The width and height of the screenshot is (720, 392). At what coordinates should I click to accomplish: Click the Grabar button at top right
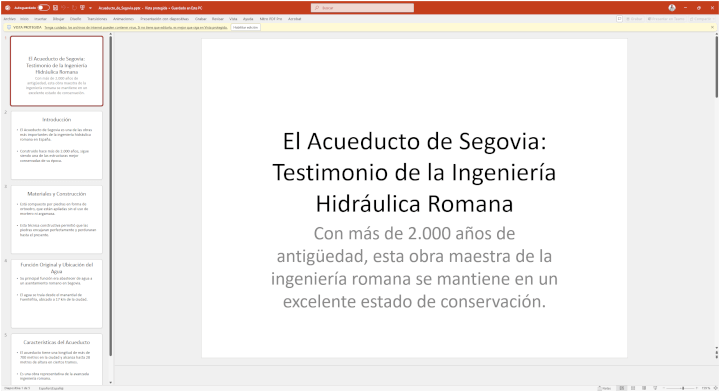tap(634, 19)
